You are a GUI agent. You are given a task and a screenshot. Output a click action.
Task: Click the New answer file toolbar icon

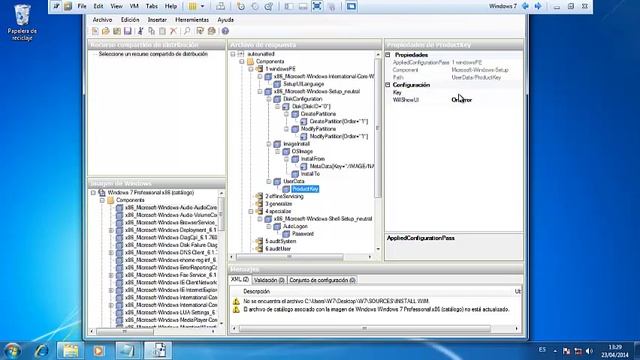[95, 31]
